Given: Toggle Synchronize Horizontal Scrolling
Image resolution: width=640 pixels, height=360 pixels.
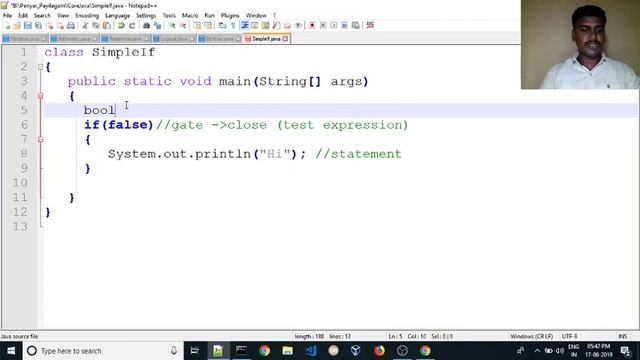Looking at the screenshot, I should point(208,25).
